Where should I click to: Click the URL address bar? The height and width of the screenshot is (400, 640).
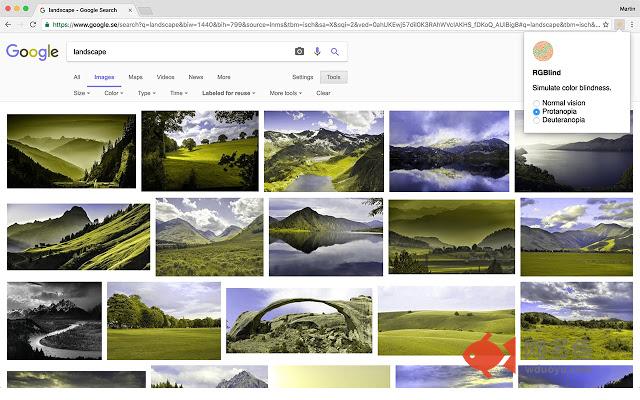click(327, 24)
